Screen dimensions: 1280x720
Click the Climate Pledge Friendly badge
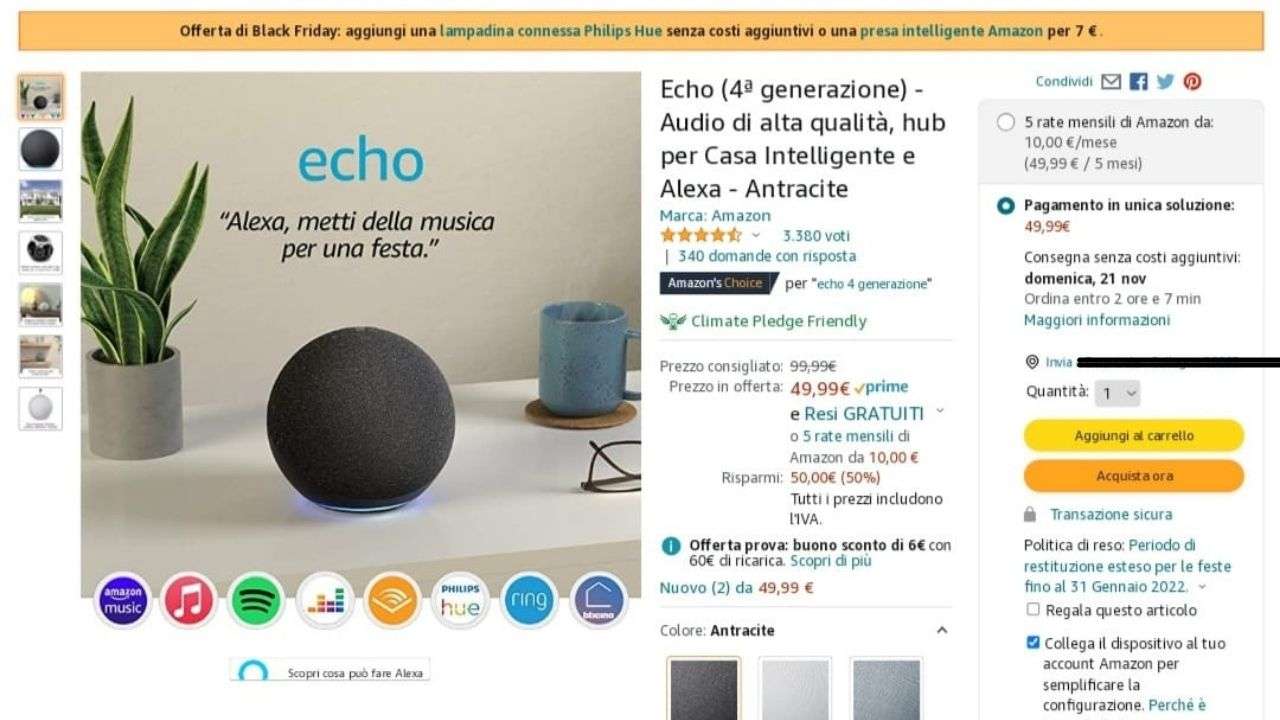tap(763, 321)
